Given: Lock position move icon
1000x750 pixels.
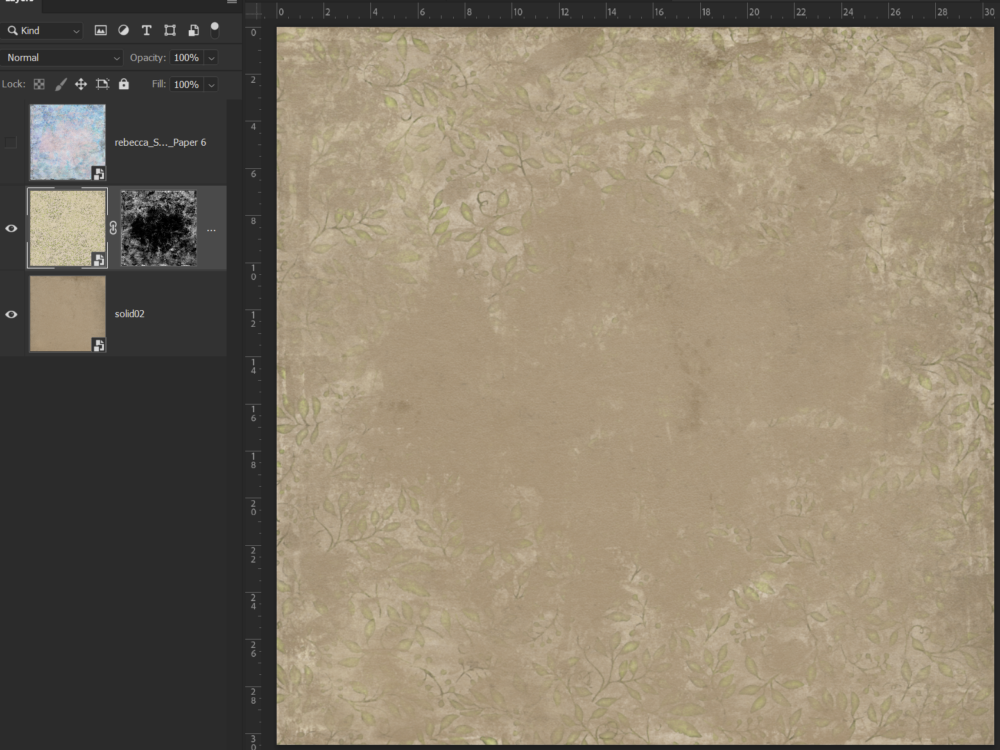Looking at the screenshot, I should 81,84.
